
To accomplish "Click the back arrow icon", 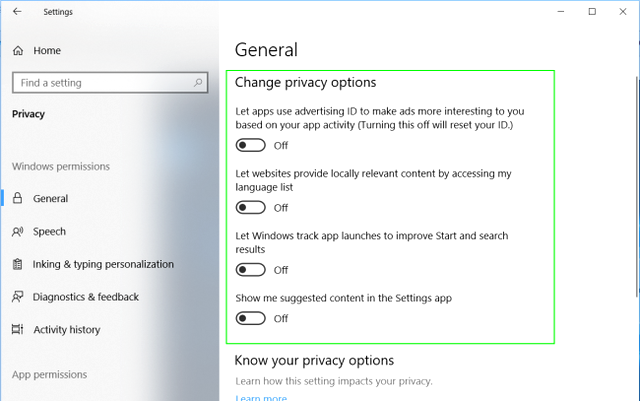I will [x=17, y=11].
